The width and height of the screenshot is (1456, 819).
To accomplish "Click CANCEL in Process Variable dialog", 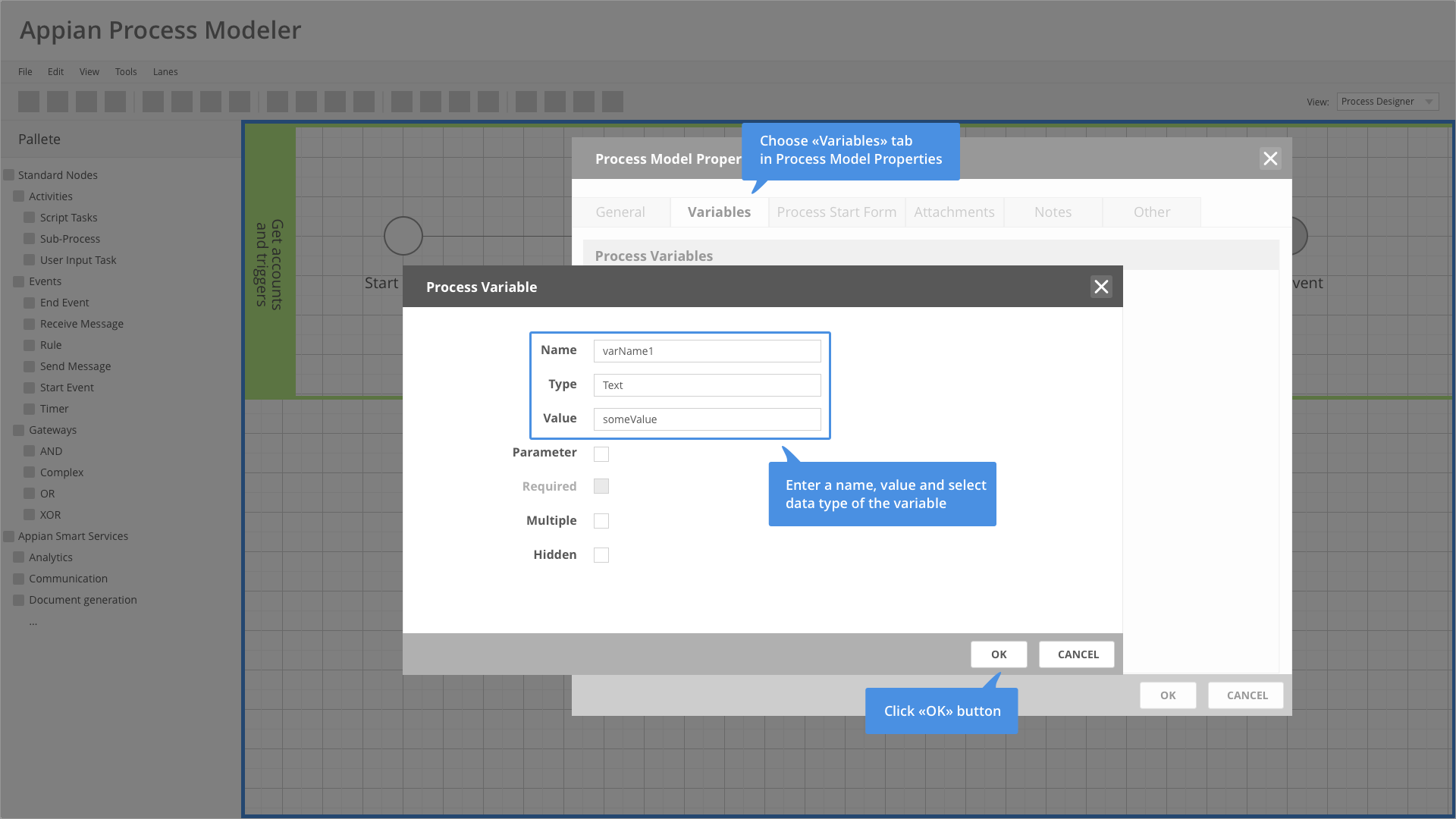I will [1077, 654].
